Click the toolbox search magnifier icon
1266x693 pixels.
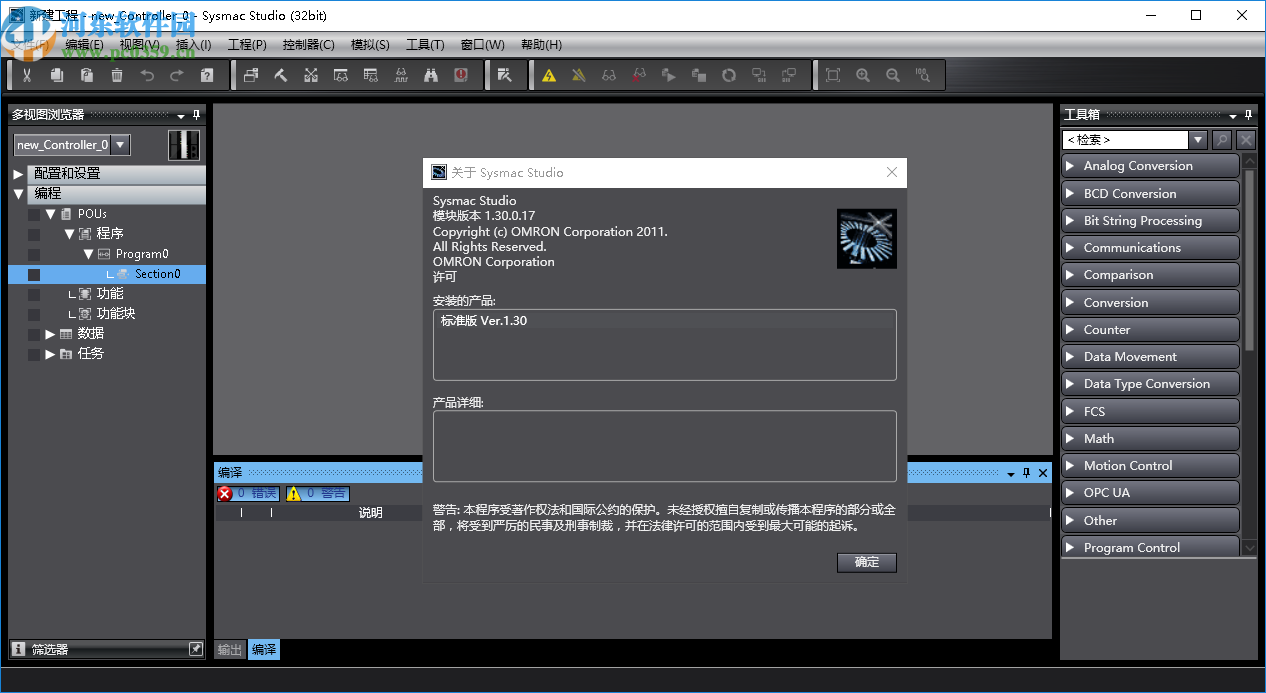click(x=1221, y=140)
